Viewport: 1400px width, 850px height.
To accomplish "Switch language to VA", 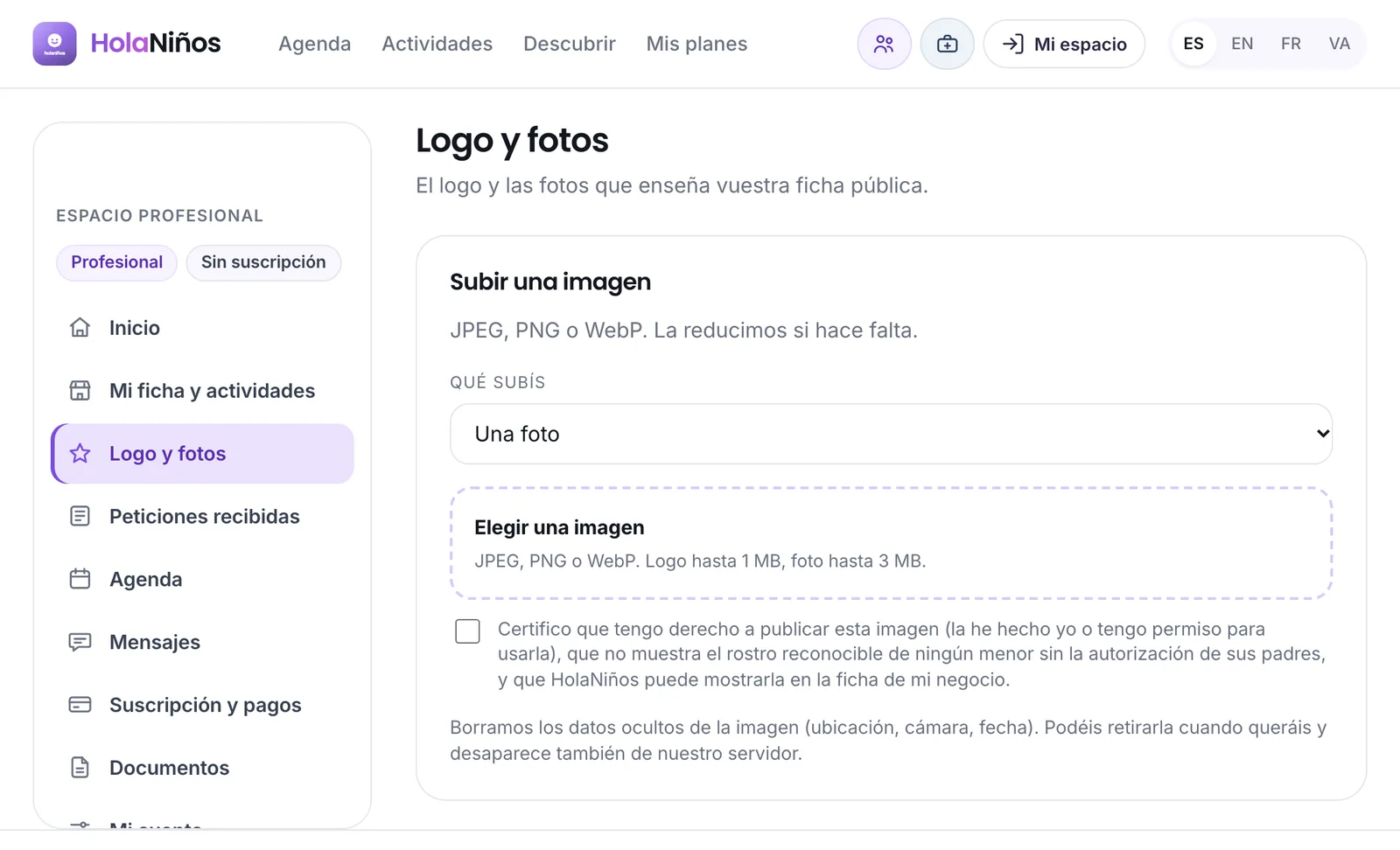I will [1339, 44].
